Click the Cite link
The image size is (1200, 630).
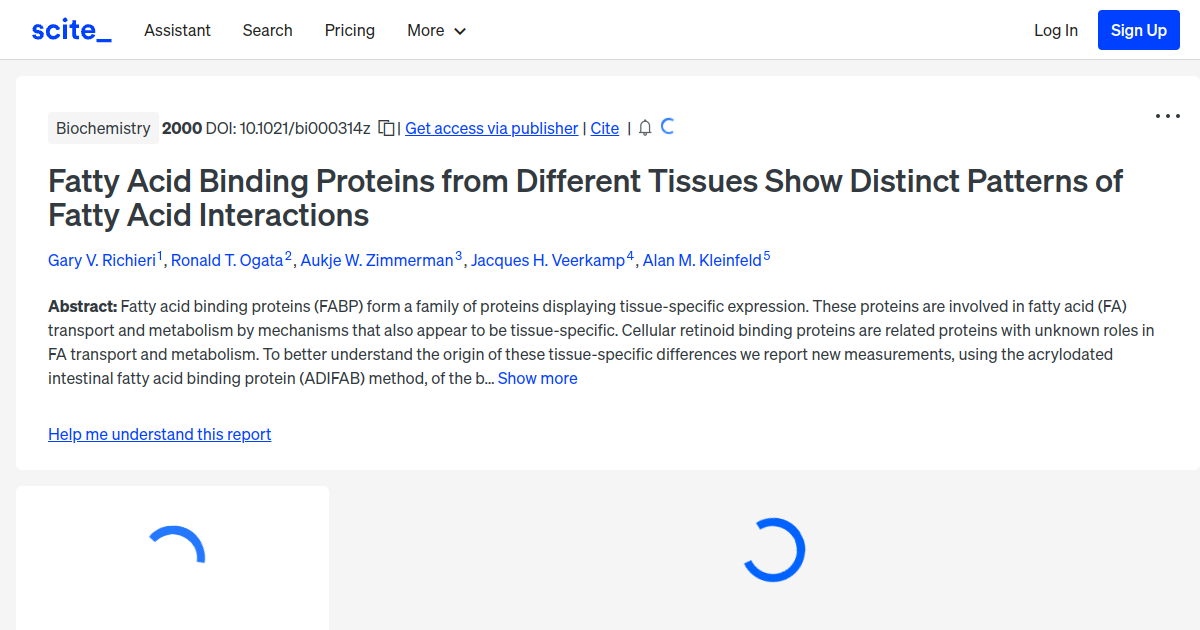coord(604,128)
